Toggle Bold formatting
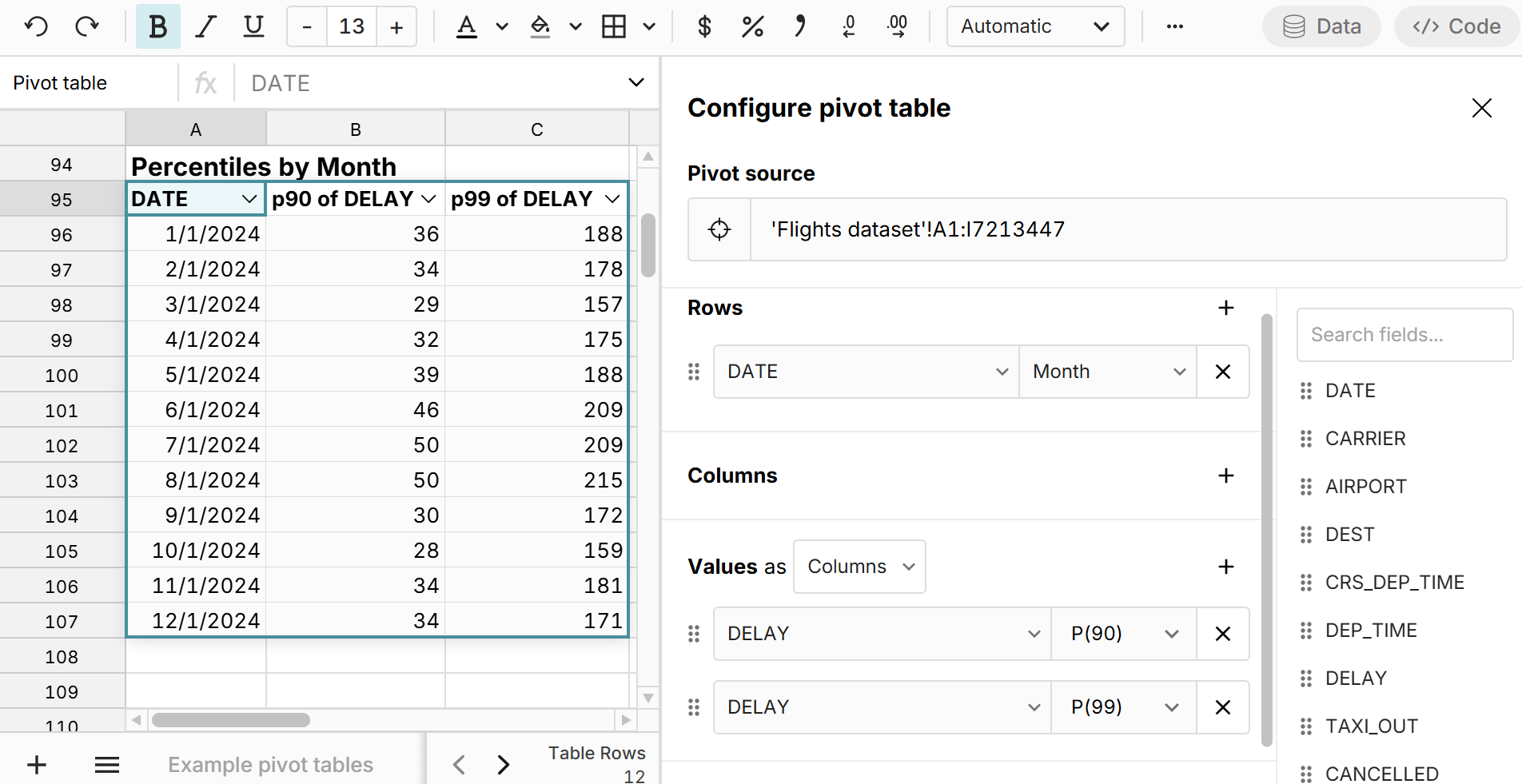This screenshot has width=1522, height=784. point(157,26)
